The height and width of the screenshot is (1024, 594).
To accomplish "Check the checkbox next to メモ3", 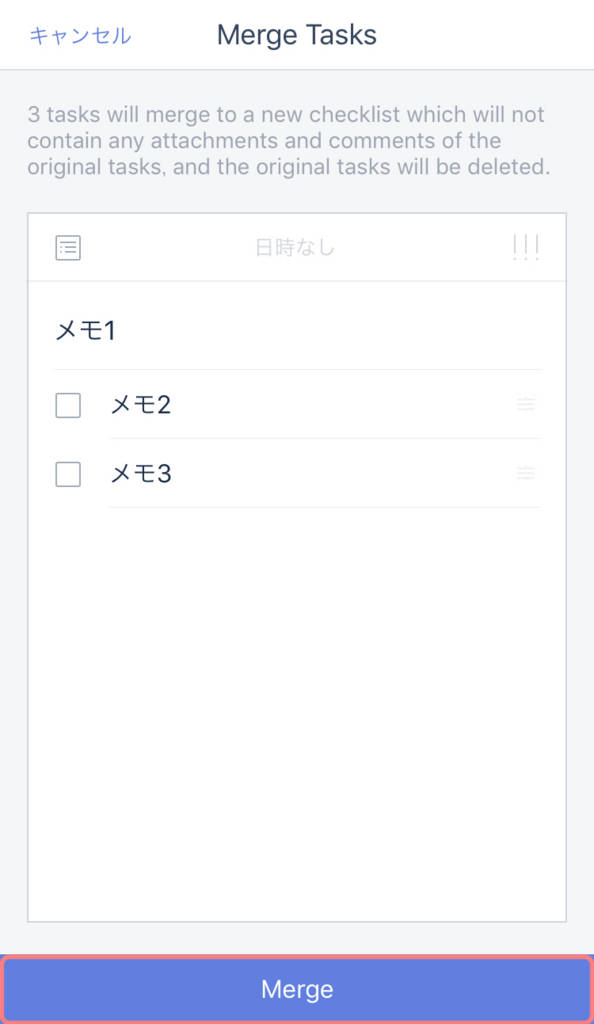I will point(67,473).
